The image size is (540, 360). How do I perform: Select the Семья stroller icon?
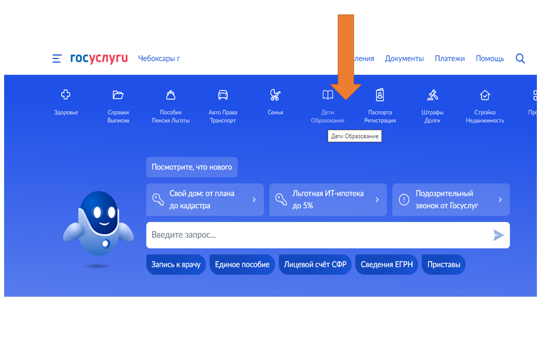(x=275, y=95)
